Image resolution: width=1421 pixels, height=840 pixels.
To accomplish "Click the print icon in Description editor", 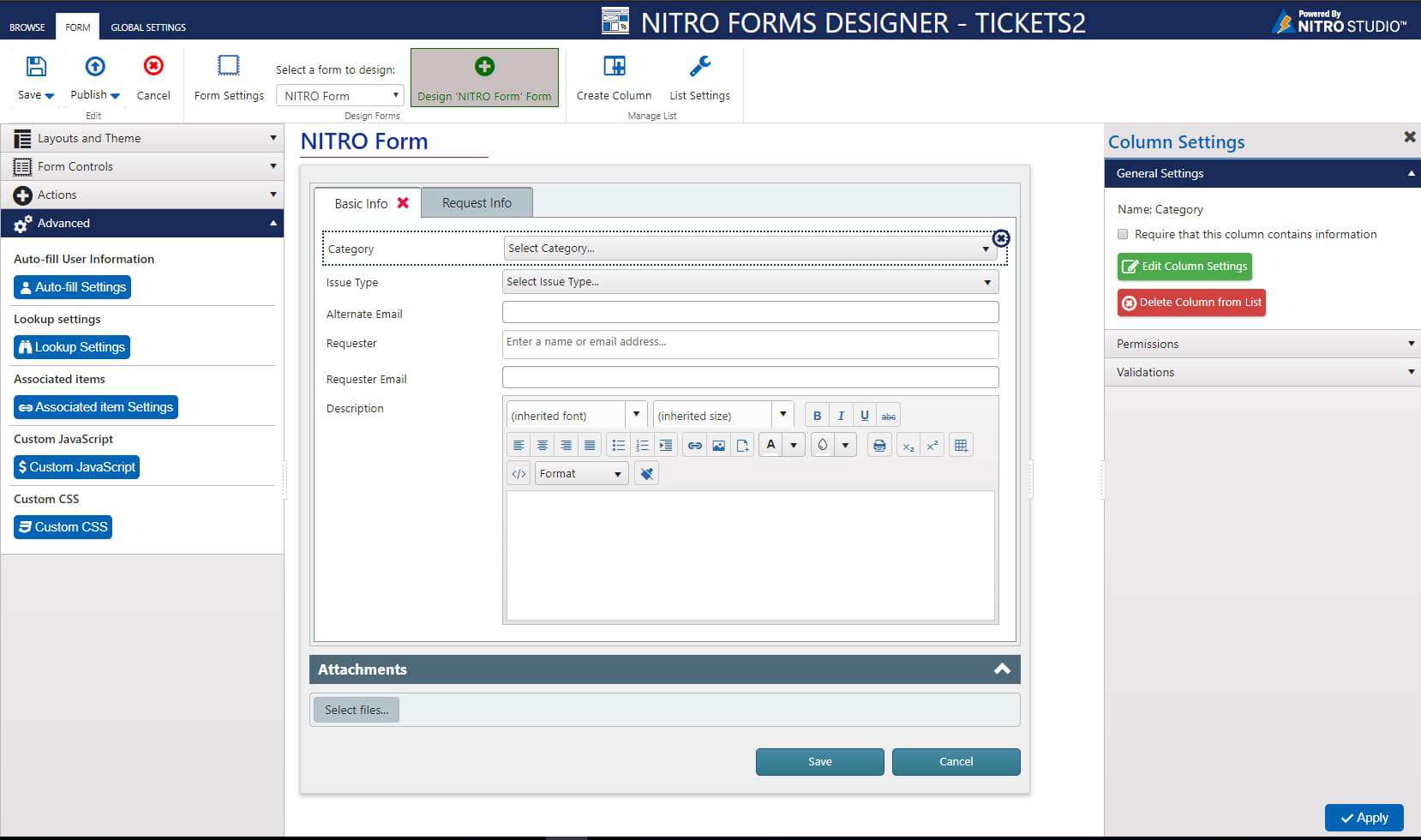I will 879,445.
